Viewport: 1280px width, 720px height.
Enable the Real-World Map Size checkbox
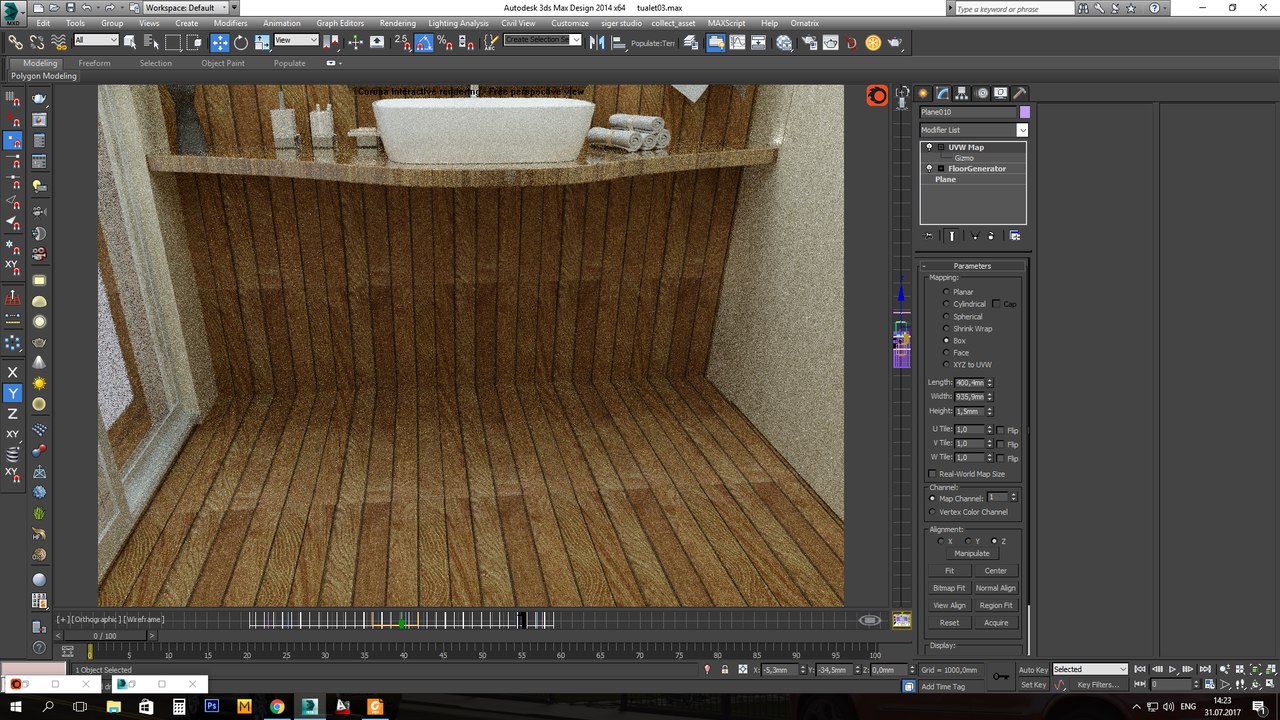pyautogui.click(x=933, y=474)
